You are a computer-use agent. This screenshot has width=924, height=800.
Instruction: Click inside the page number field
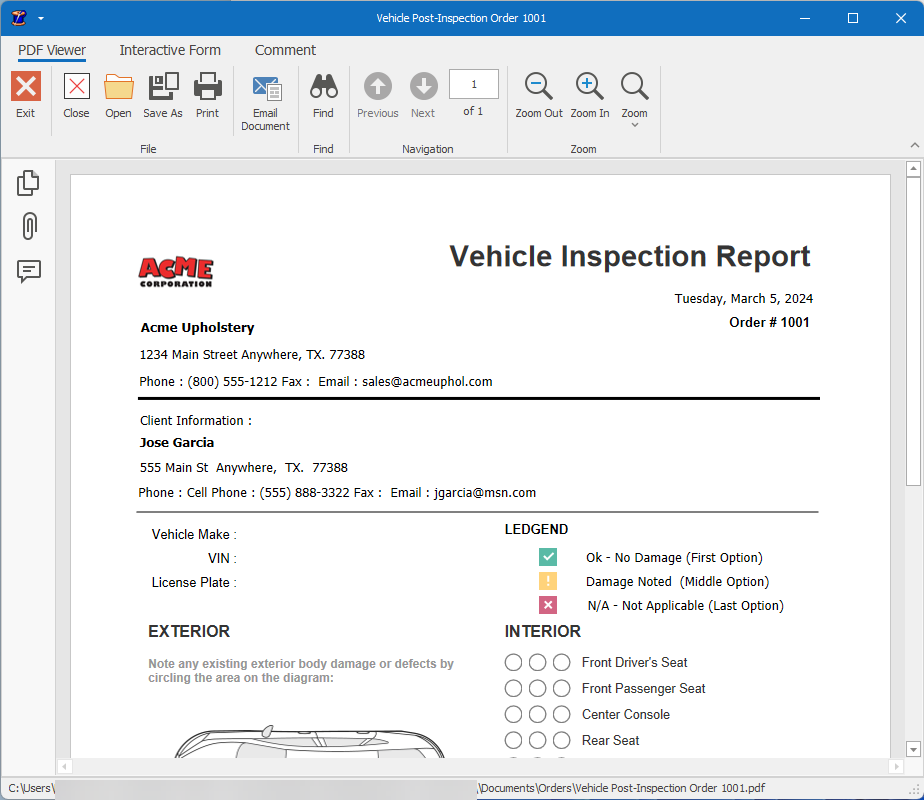tap(473, 84)
